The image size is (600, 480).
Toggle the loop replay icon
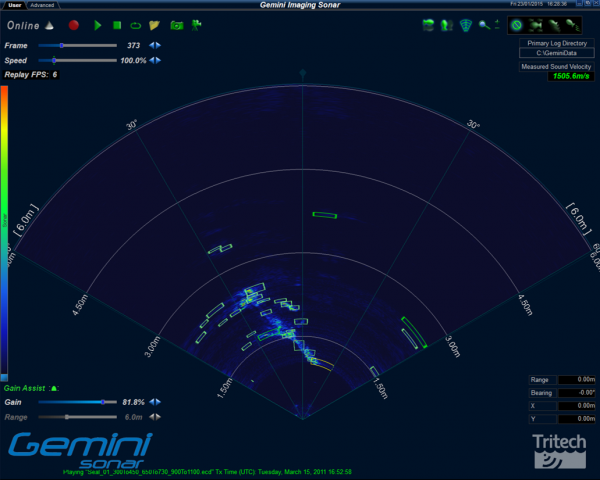click(135, 24)
